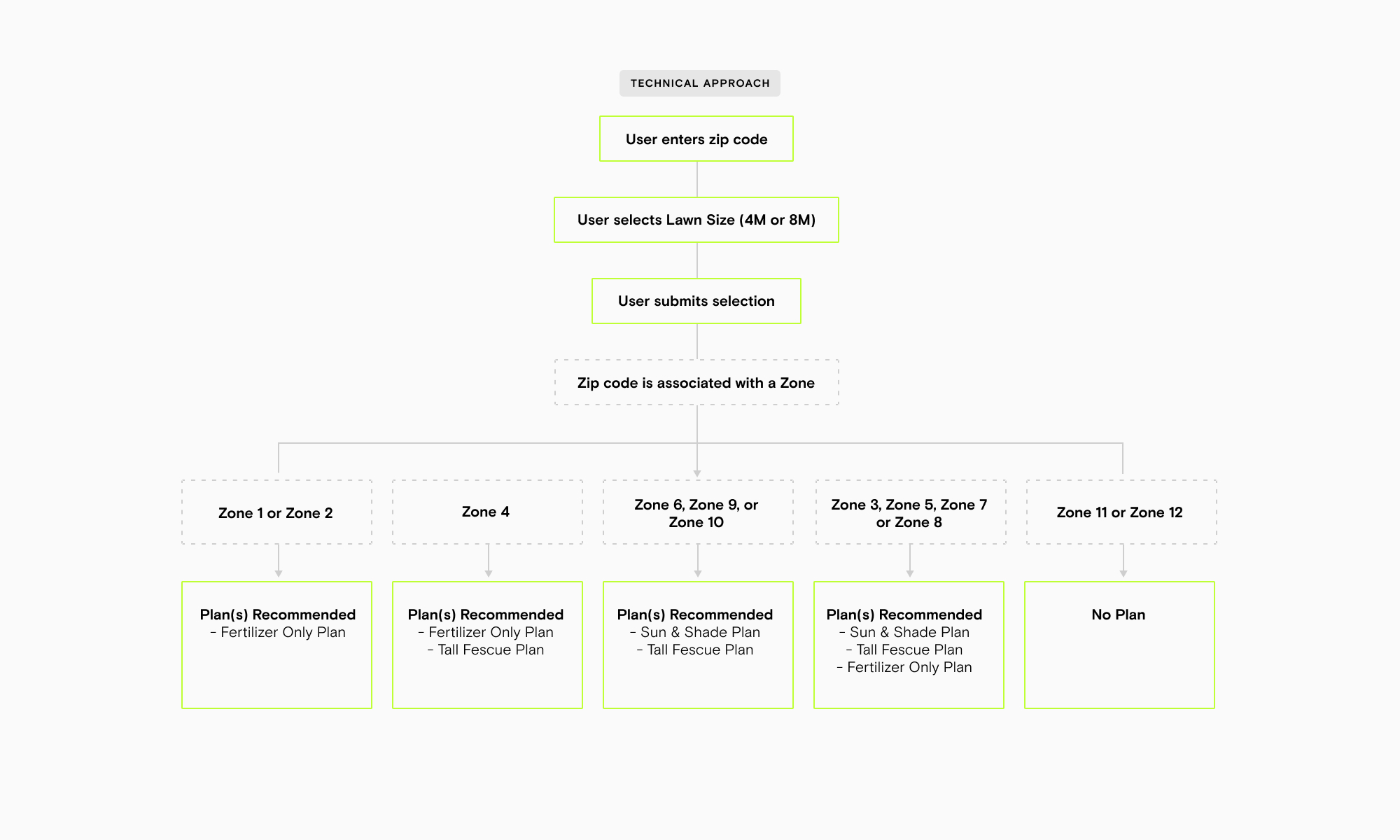Click the No Plan box
The height and width of the screenshot is (840, 1400).
click(x=1119, y=645)
